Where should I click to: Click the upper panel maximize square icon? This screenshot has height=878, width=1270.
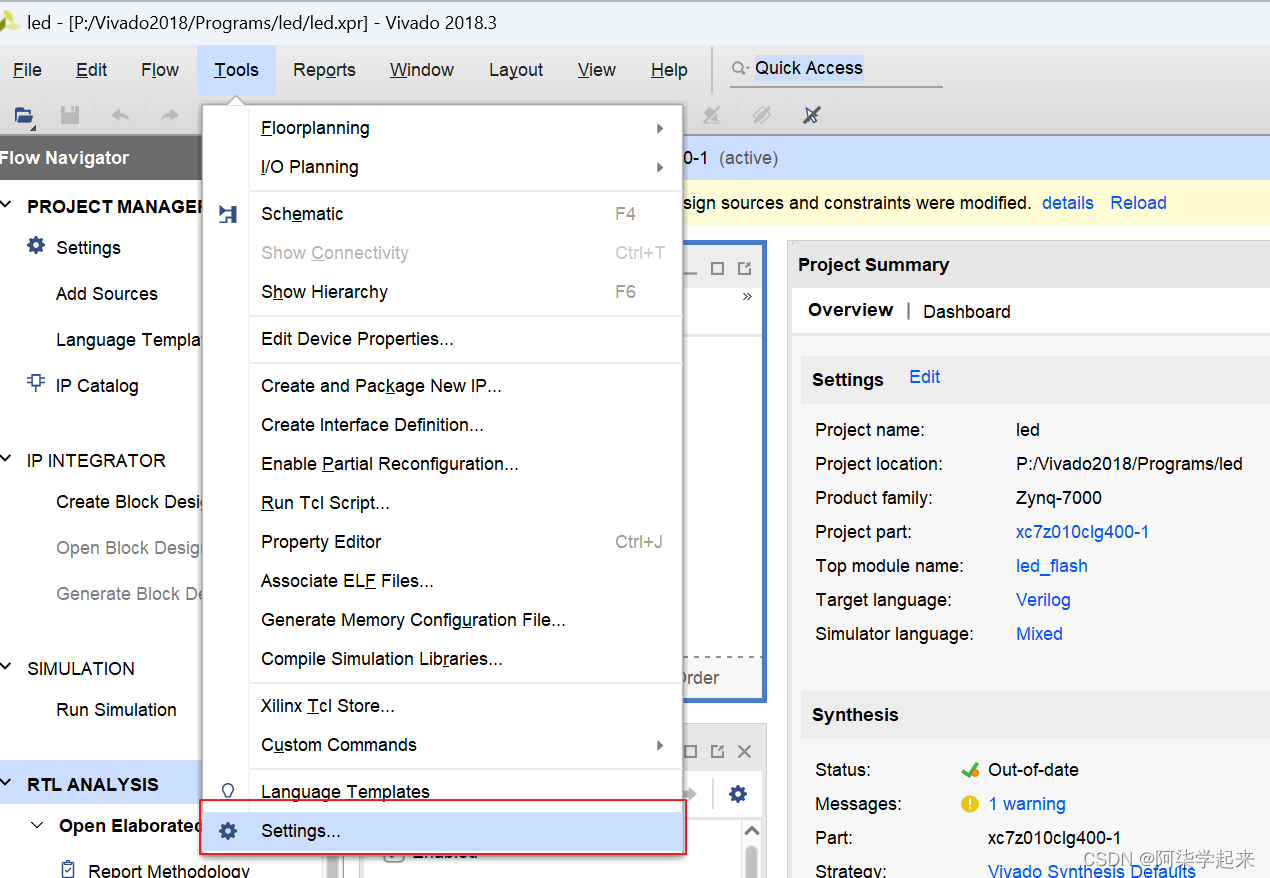(x=717, y=268)
